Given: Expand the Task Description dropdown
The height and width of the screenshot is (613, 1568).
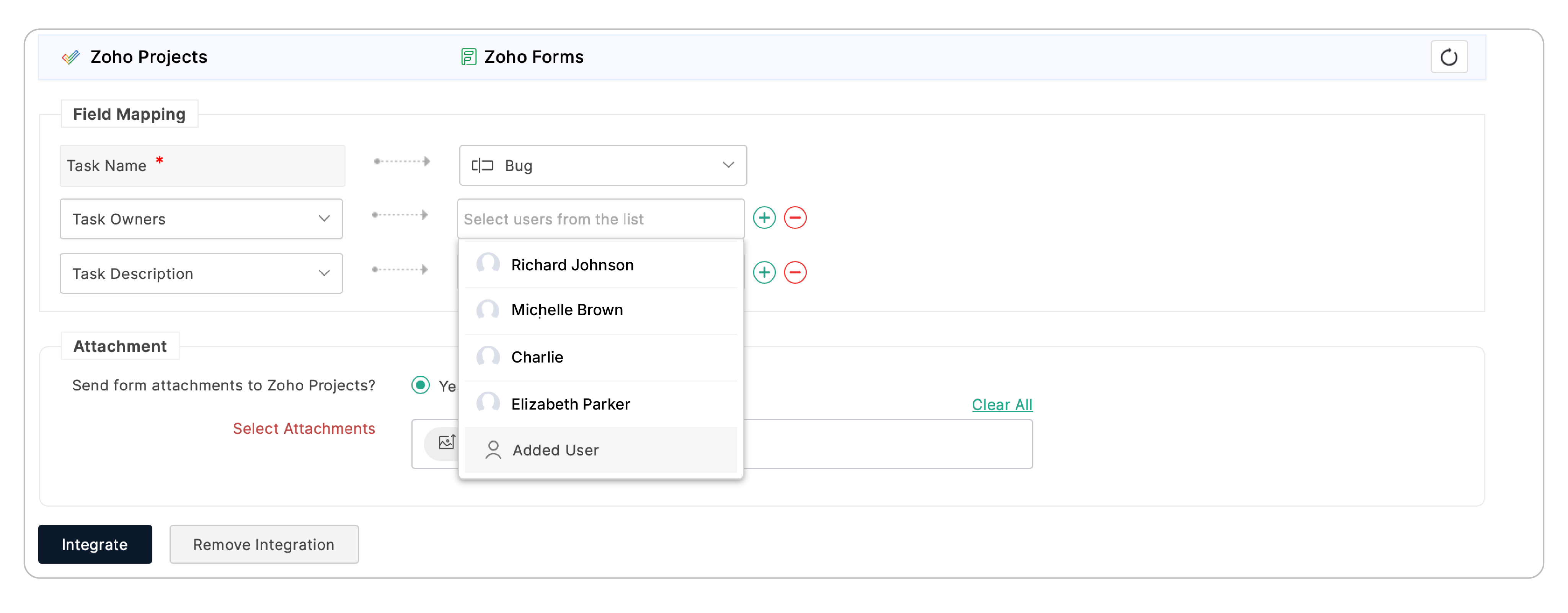Looking at the screenshot, I should (x=201, y=274).
